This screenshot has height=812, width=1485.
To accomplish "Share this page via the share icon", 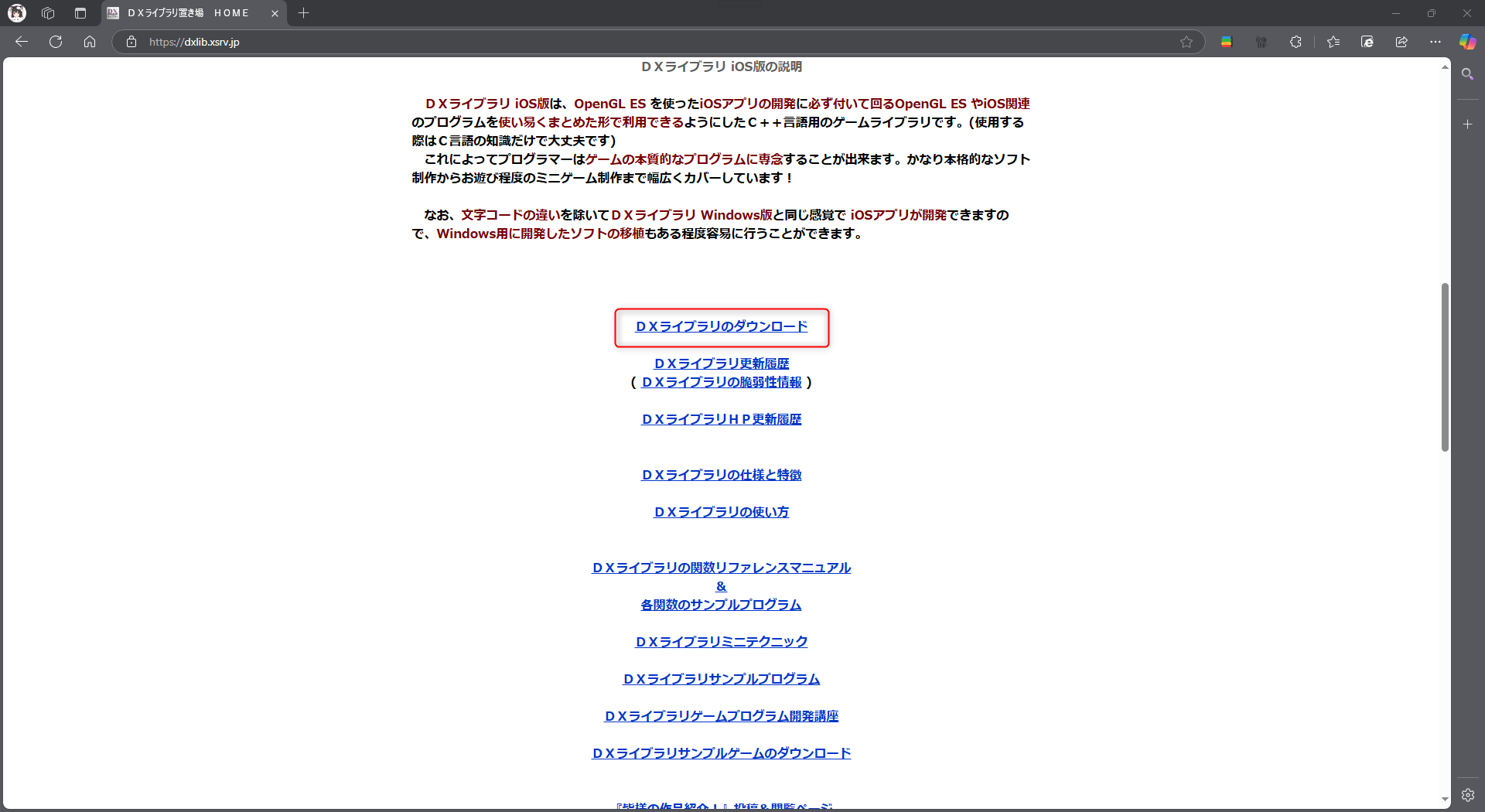I will (x=1401, y=42).
